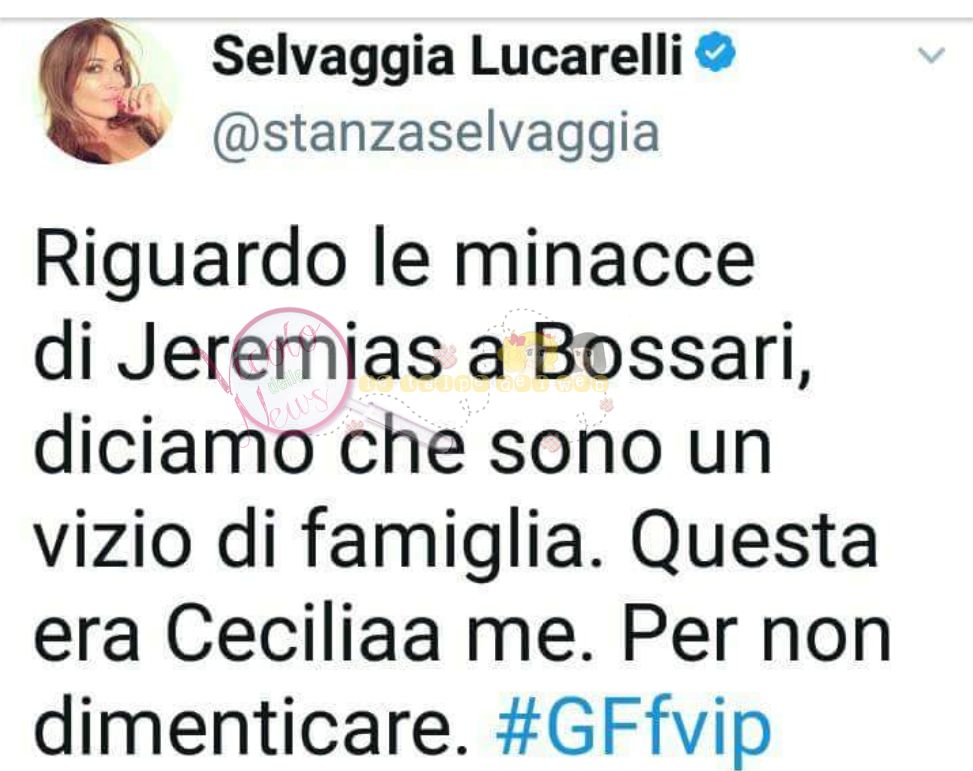Screen dimensions: 973x771
Task: Click the words Per non
Action: [x=756, y=636]
